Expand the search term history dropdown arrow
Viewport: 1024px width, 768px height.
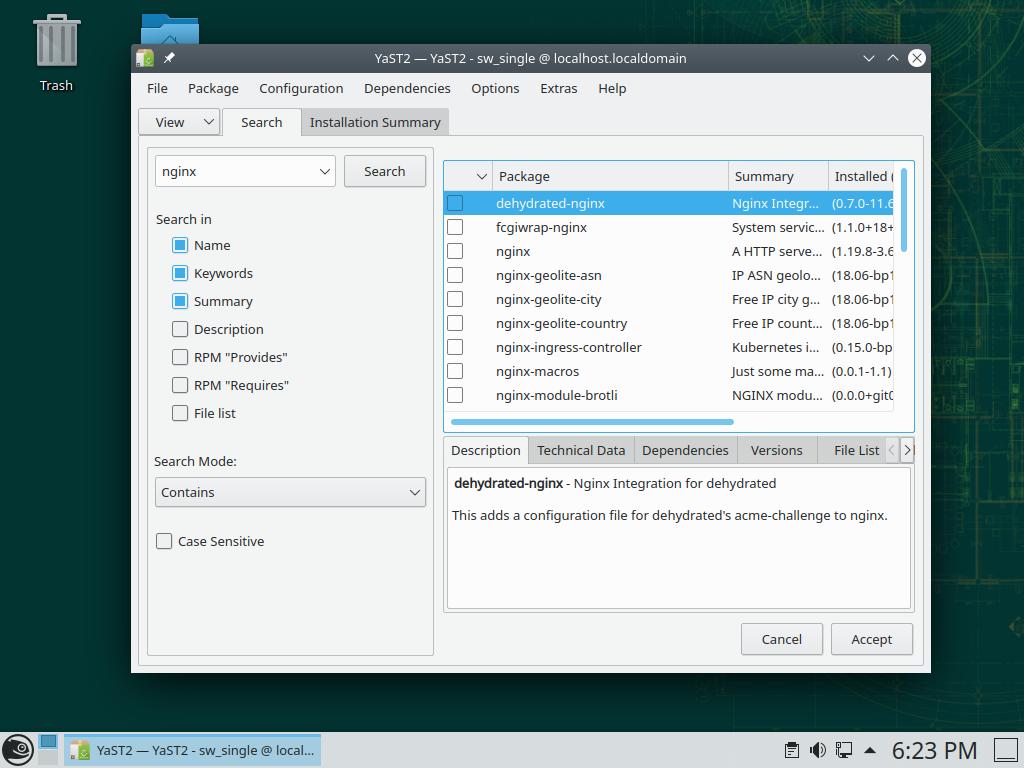pyautogui.click(x=325, y=172)
